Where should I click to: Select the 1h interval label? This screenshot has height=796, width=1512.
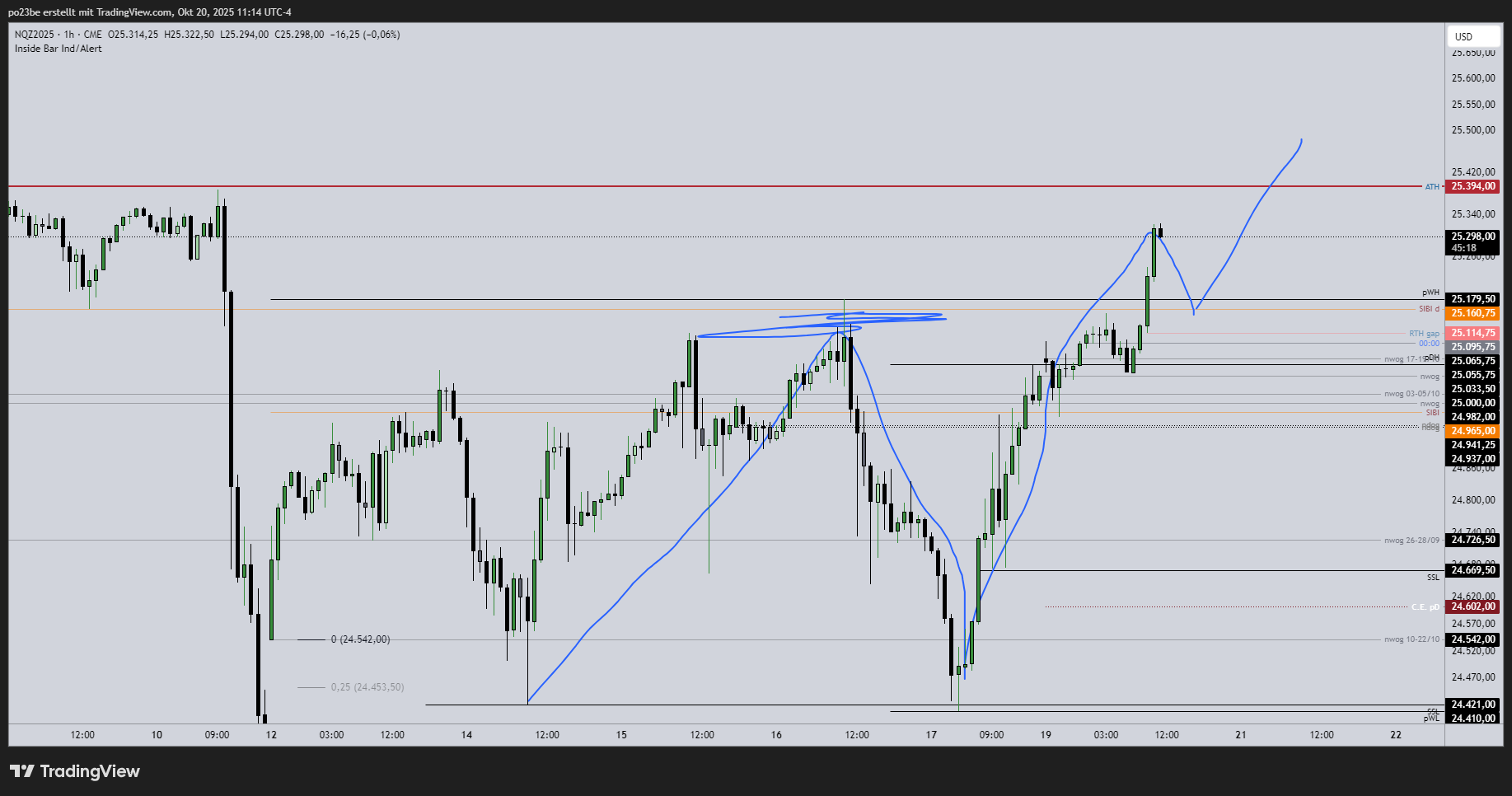69,35
